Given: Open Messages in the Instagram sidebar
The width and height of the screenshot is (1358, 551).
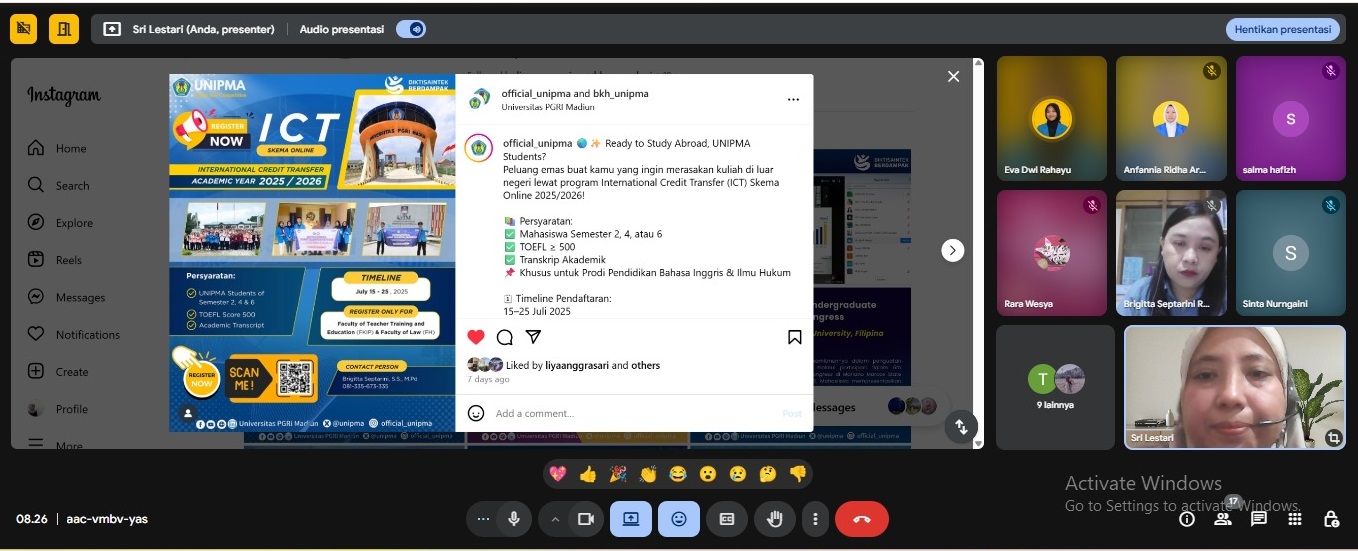Looking at the screenshot, I should pos(66,297).
